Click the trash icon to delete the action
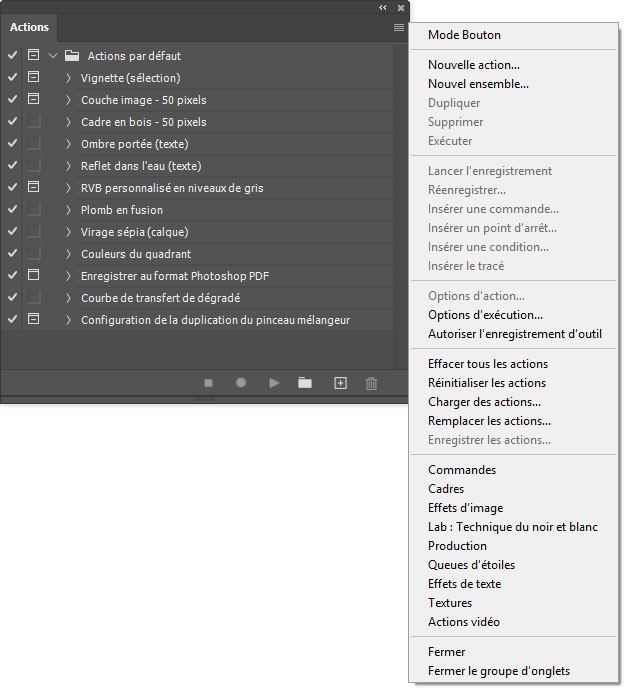Screen dimensions: 628x691 [x=371, y=383]
